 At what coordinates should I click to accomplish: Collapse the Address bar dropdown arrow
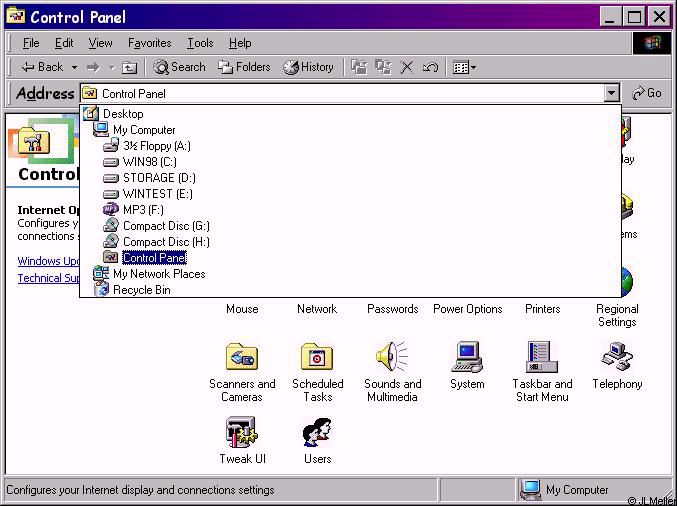[x=611, y=93]
